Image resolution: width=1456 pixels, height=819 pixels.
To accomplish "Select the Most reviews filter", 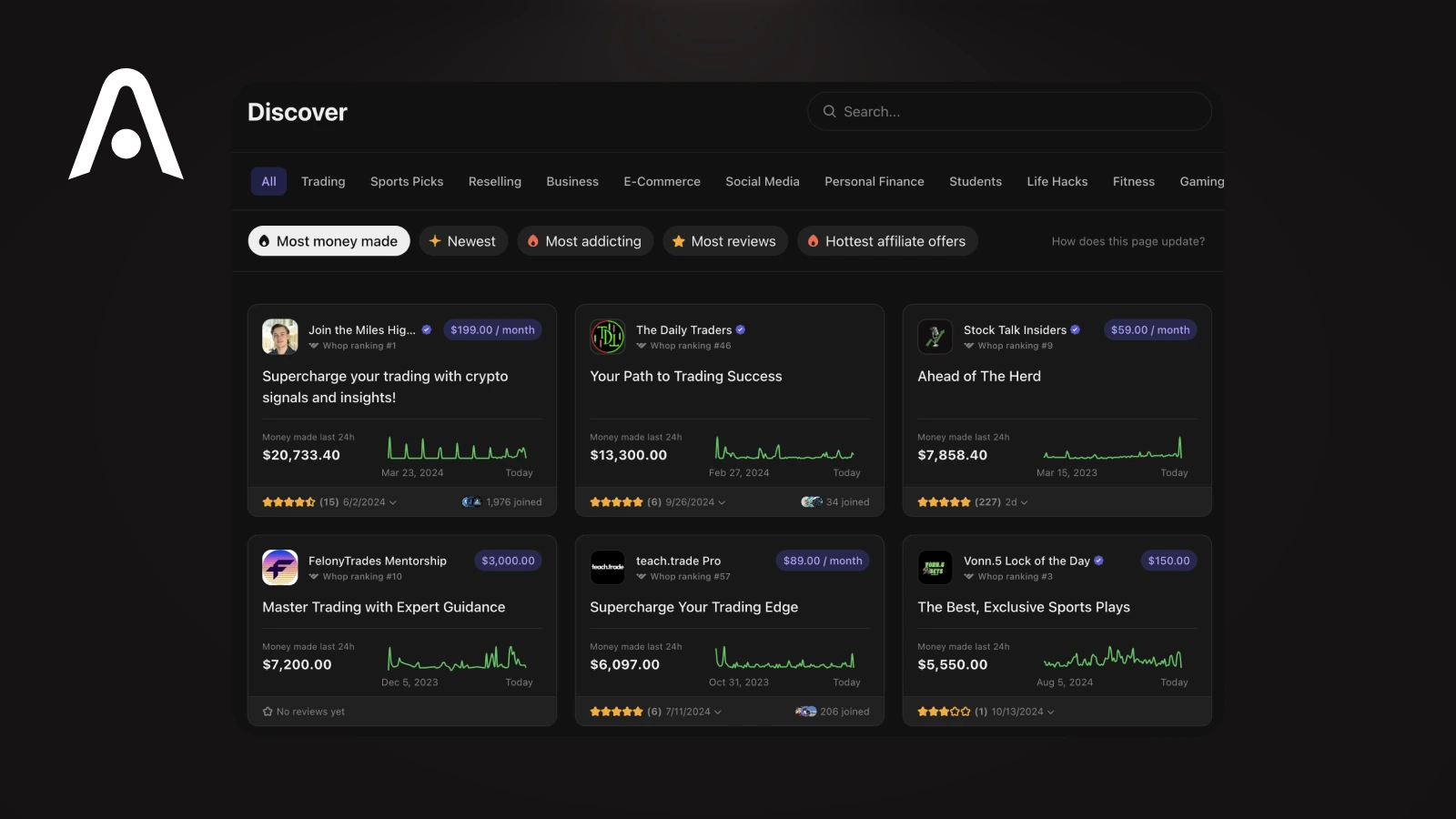I will point(725,241).
